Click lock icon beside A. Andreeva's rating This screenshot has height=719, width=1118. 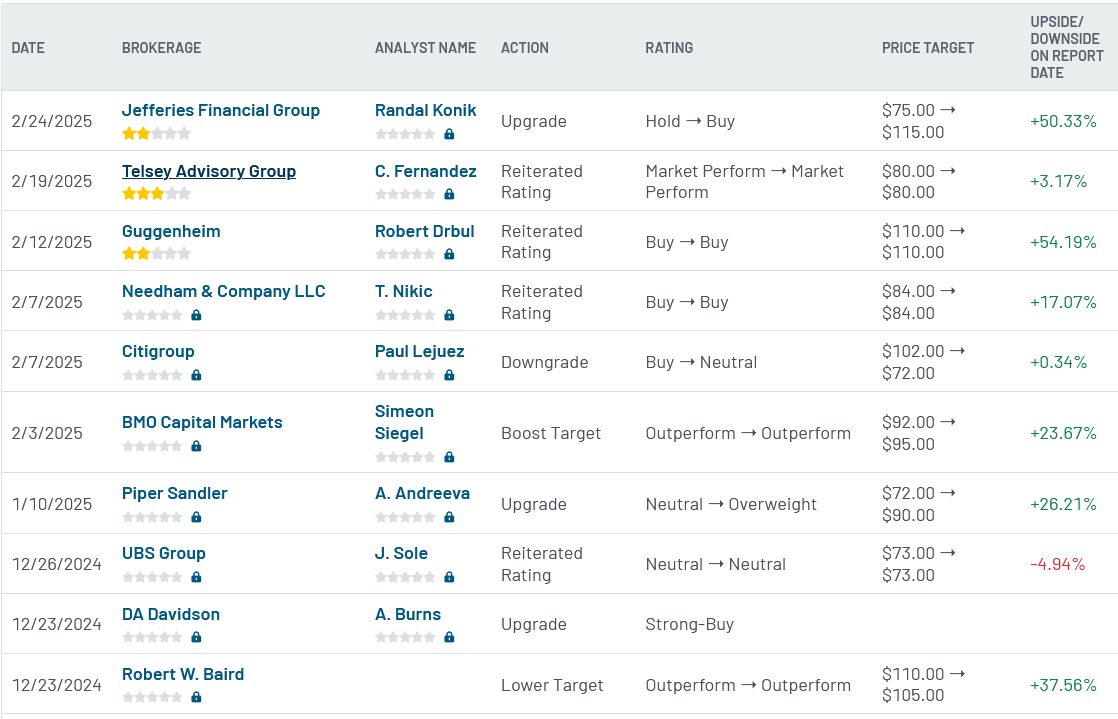click(449, 516)
